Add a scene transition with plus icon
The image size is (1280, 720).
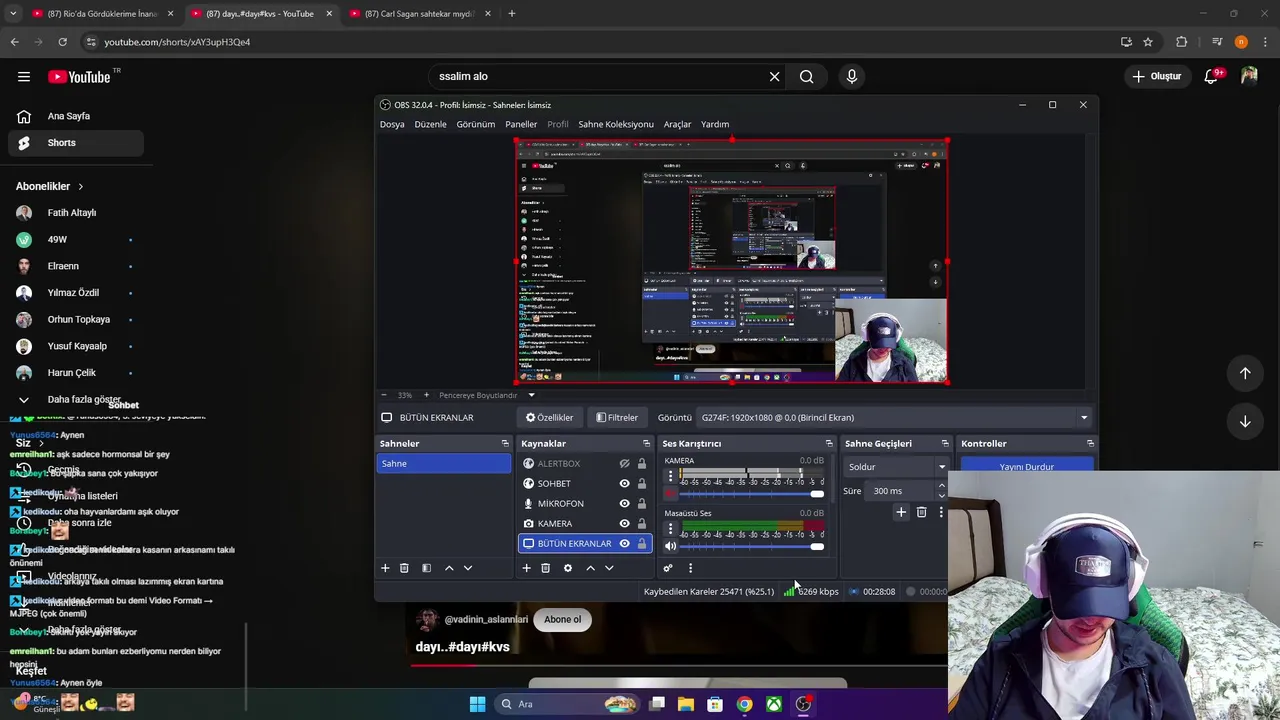tap(901, 512)
